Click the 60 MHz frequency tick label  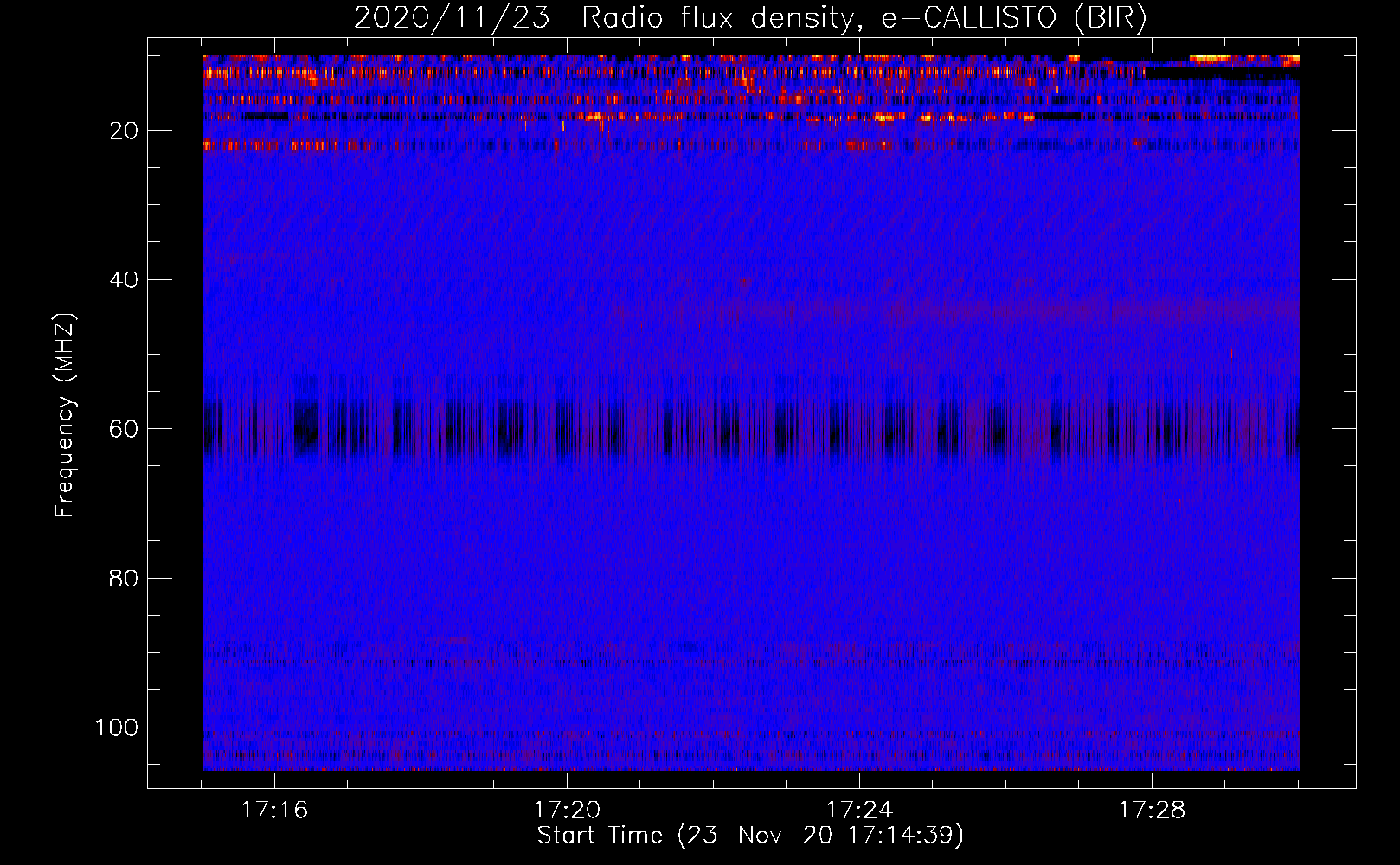pyautogui.click(x=124, y=429)
